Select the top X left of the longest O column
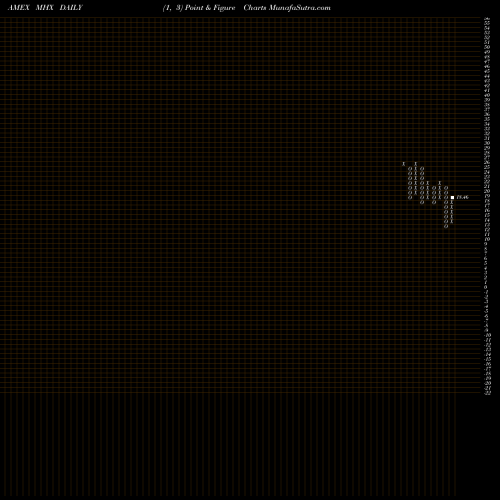This screenshot has width=500, height=500. pyautogui.click(x=440, y=183)
